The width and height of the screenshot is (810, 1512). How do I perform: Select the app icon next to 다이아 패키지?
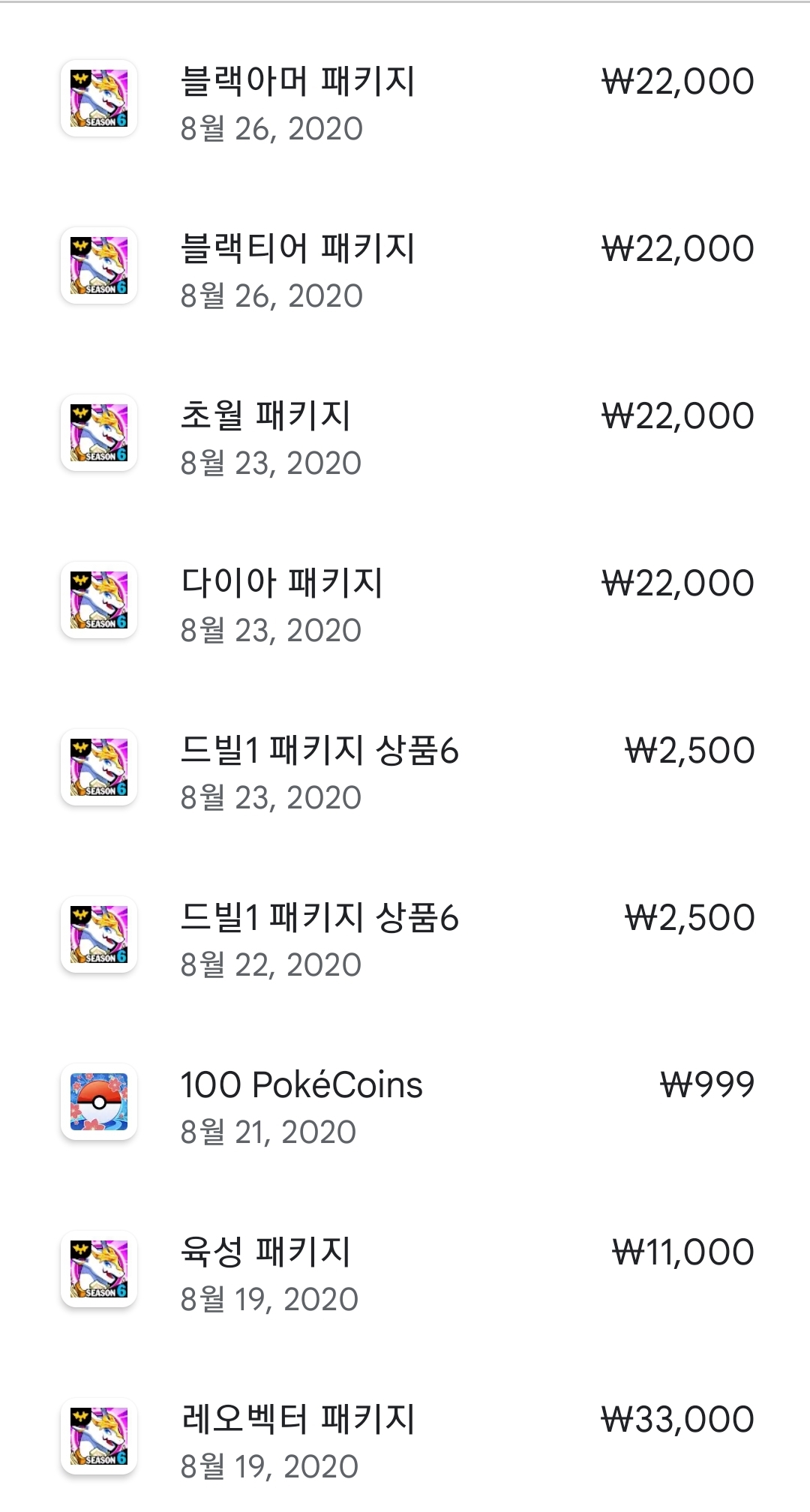pyautogui.click(x=99, y=600)
